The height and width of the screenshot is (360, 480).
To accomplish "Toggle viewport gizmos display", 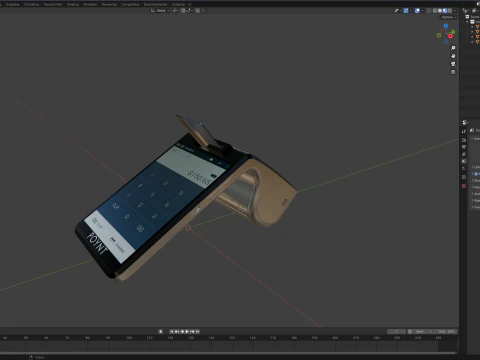I will coord(406,11).
